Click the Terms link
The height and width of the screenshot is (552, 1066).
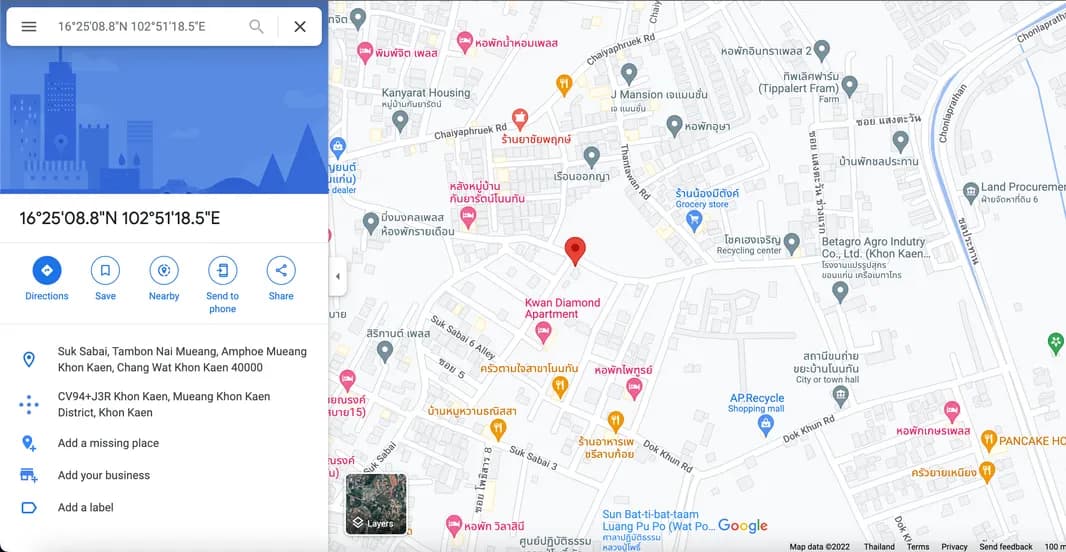click(918, 547)
